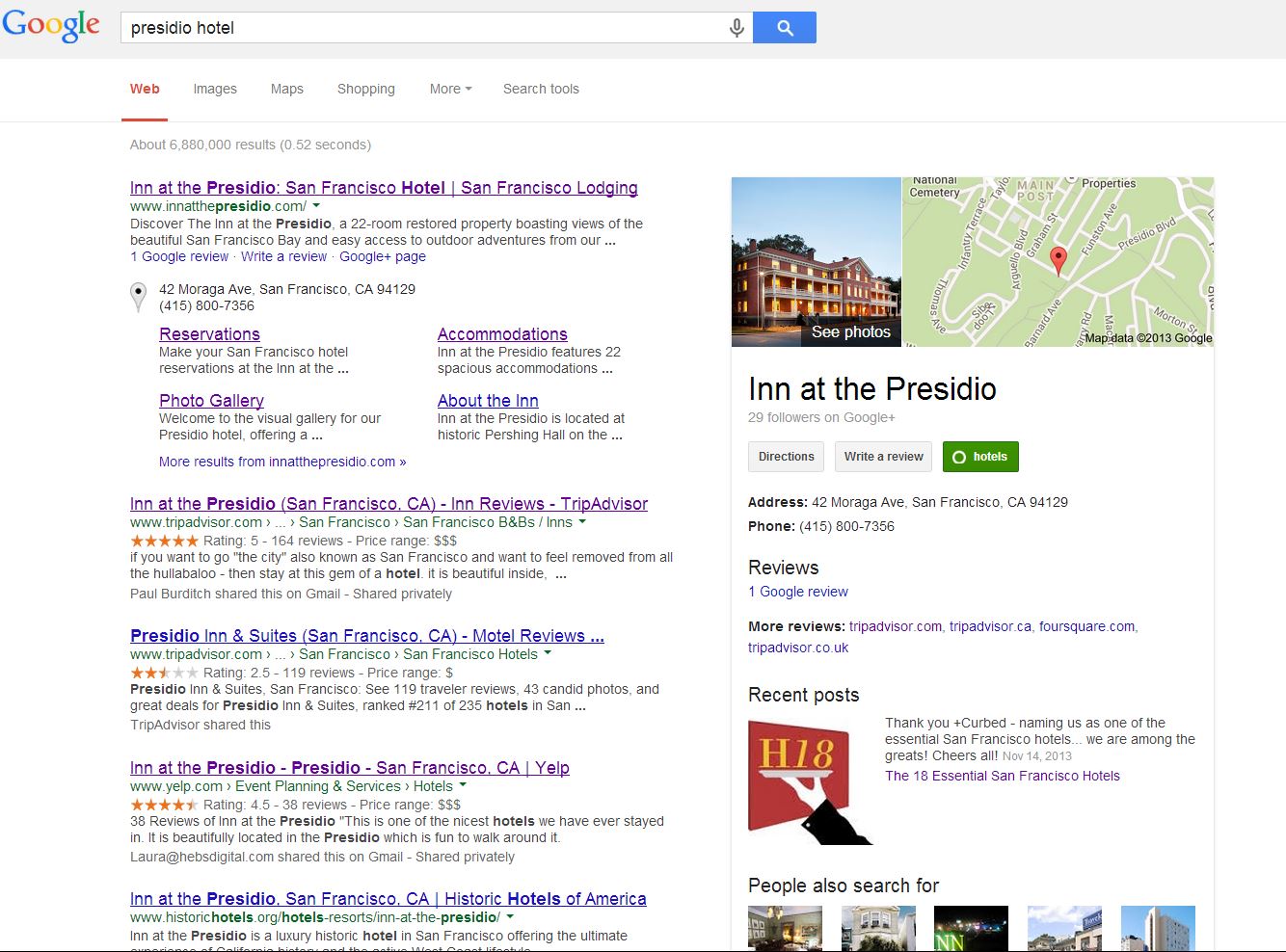Open arrow beside historichotels.org result URL
The height and width of the screenshot is (952, 1286).
(x=510, y=917)
